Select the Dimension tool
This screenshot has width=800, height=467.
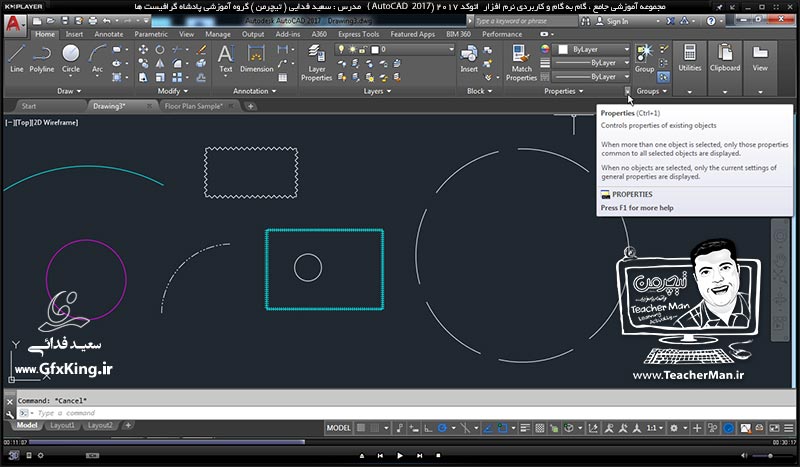[256, 58]
